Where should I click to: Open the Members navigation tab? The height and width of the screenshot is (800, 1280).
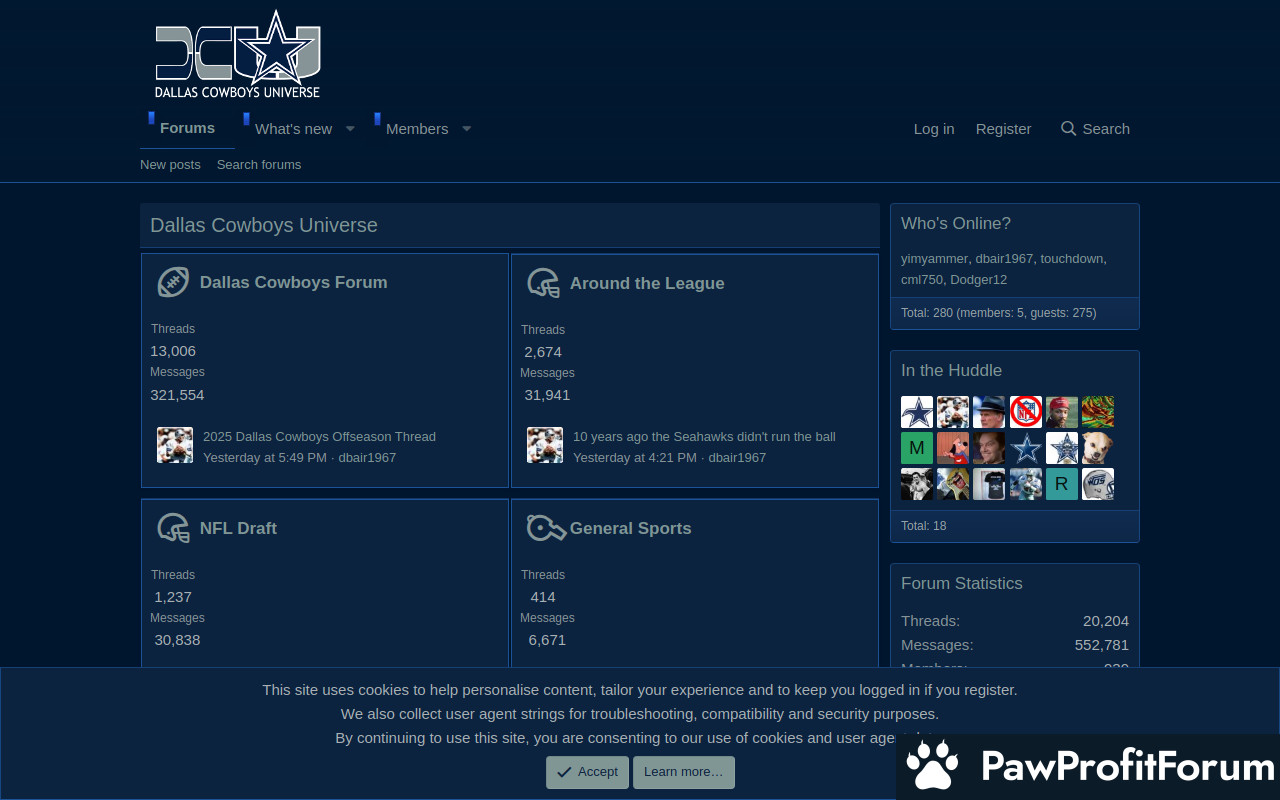click(416, 129)
